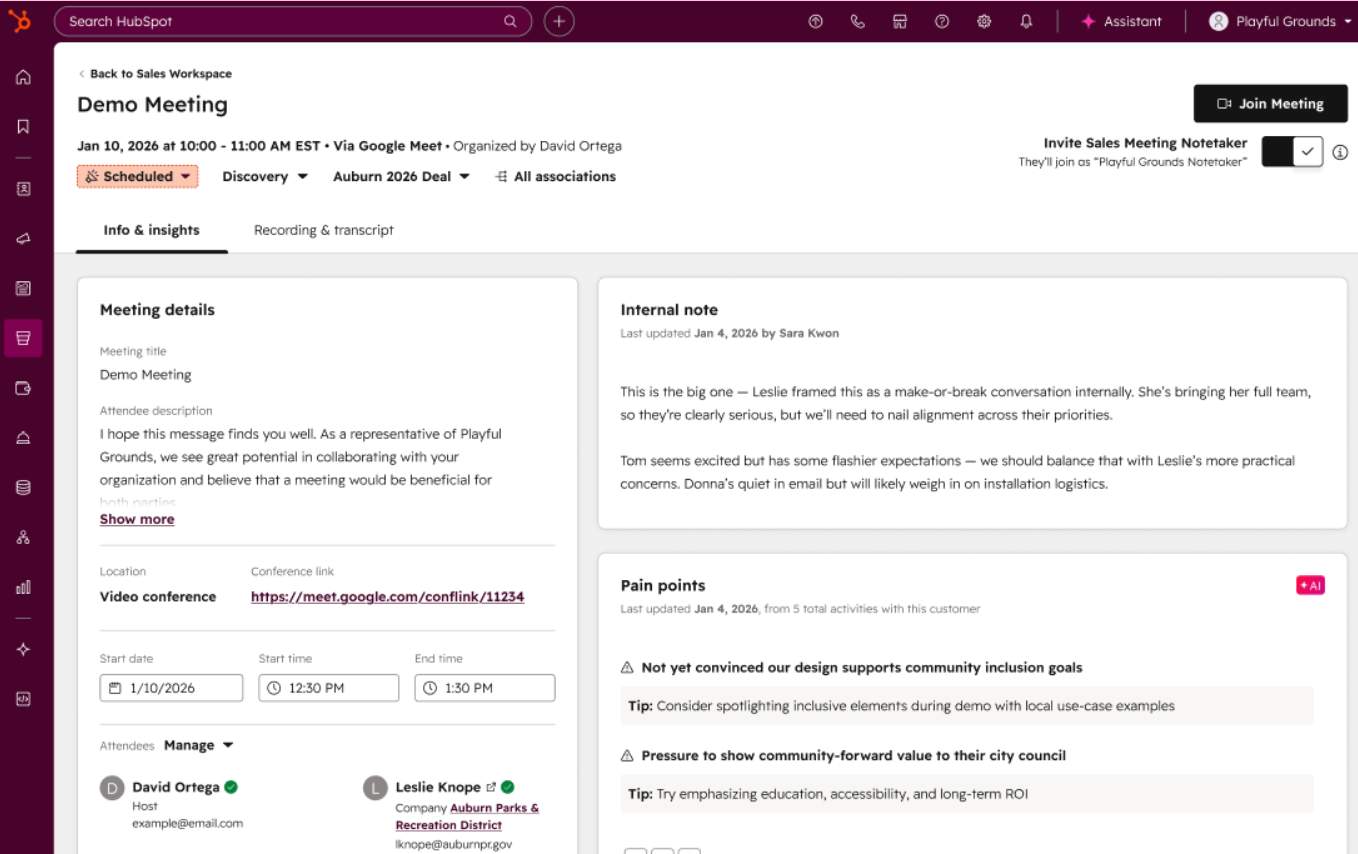Click the HubSpot sprocket logo
Image resolution: width=1358 pixels, height=854 pixels.
tap(21, 21)
